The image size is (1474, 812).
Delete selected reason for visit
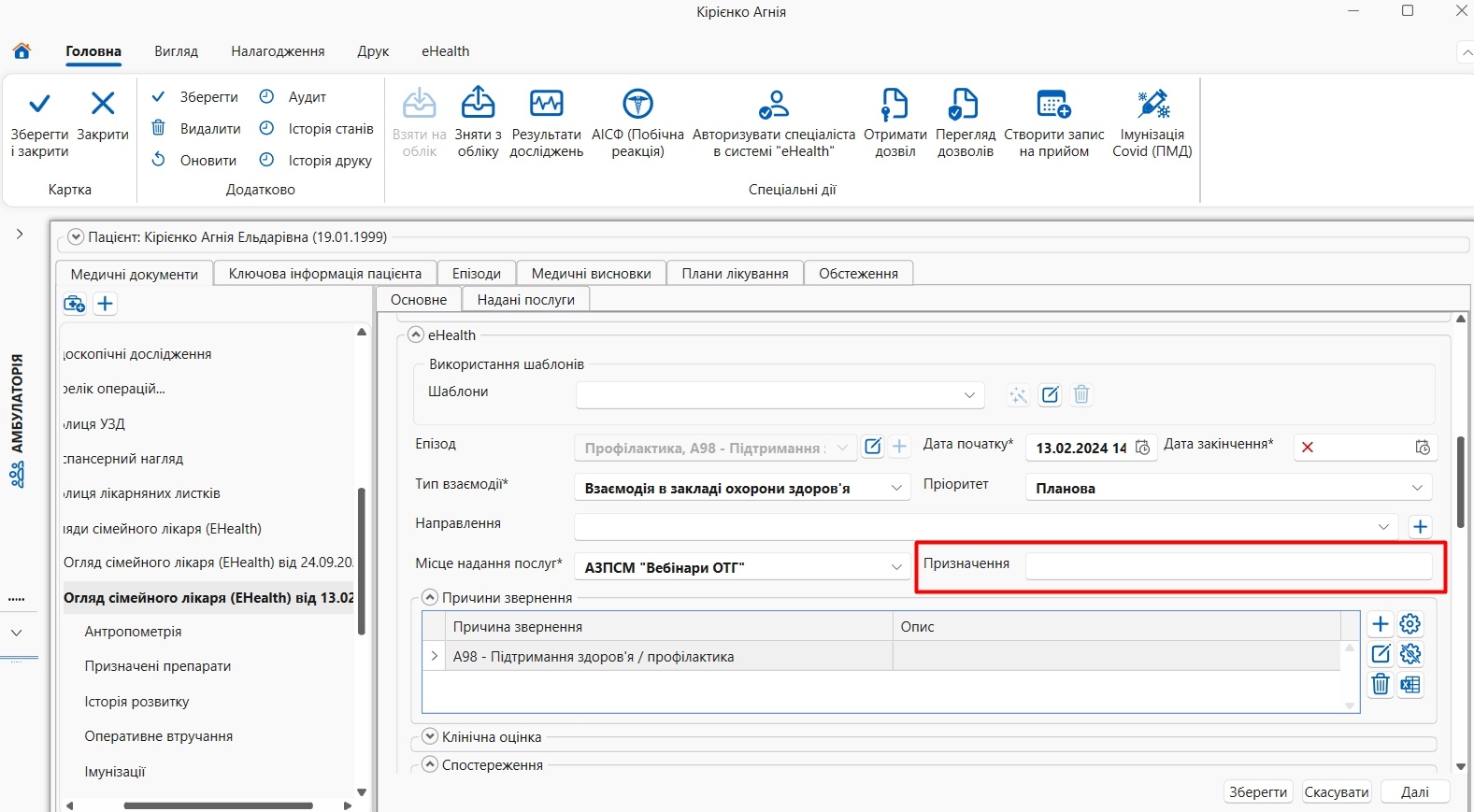(x=1381, y=685)
